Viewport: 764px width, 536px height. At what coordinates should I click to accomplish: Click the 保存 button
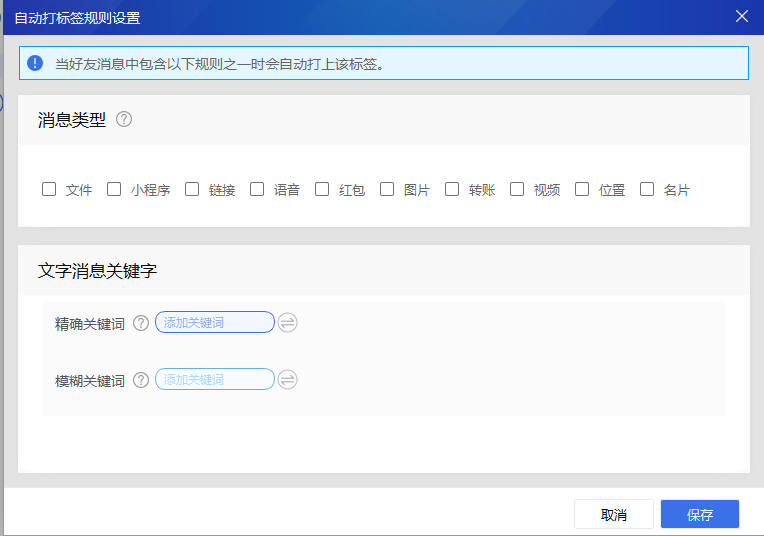tap(700, 514)
